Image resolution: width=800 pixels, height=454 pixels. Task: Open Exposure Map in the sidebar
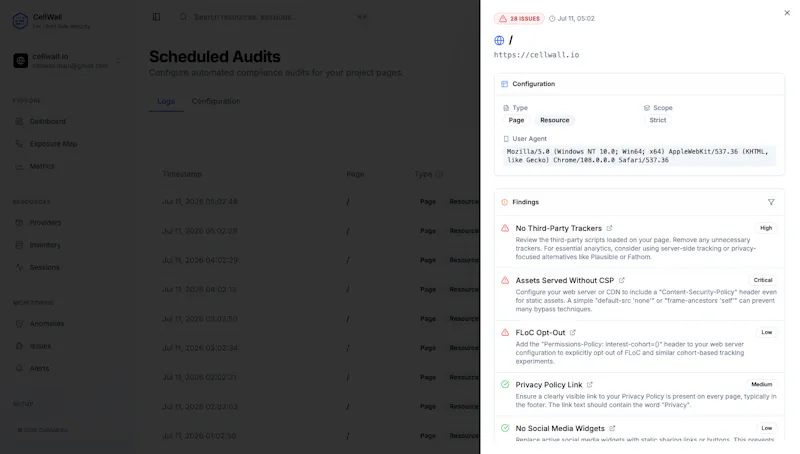(x=53, y=144)
